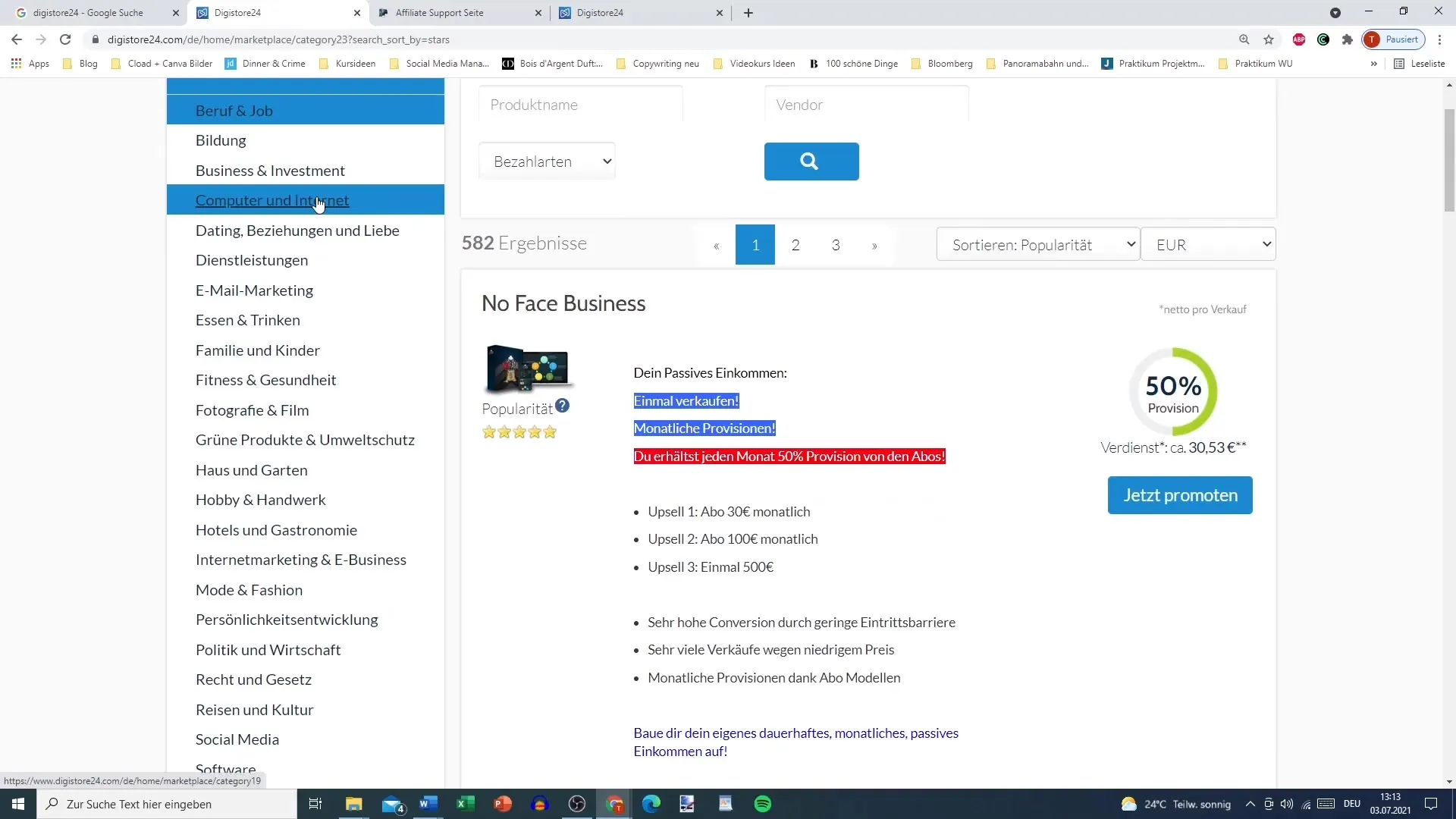Image resolution: width=1456 pixels, height=819 pixels.
Task: Open Excel from the taskbar
Action: [466, 804]
